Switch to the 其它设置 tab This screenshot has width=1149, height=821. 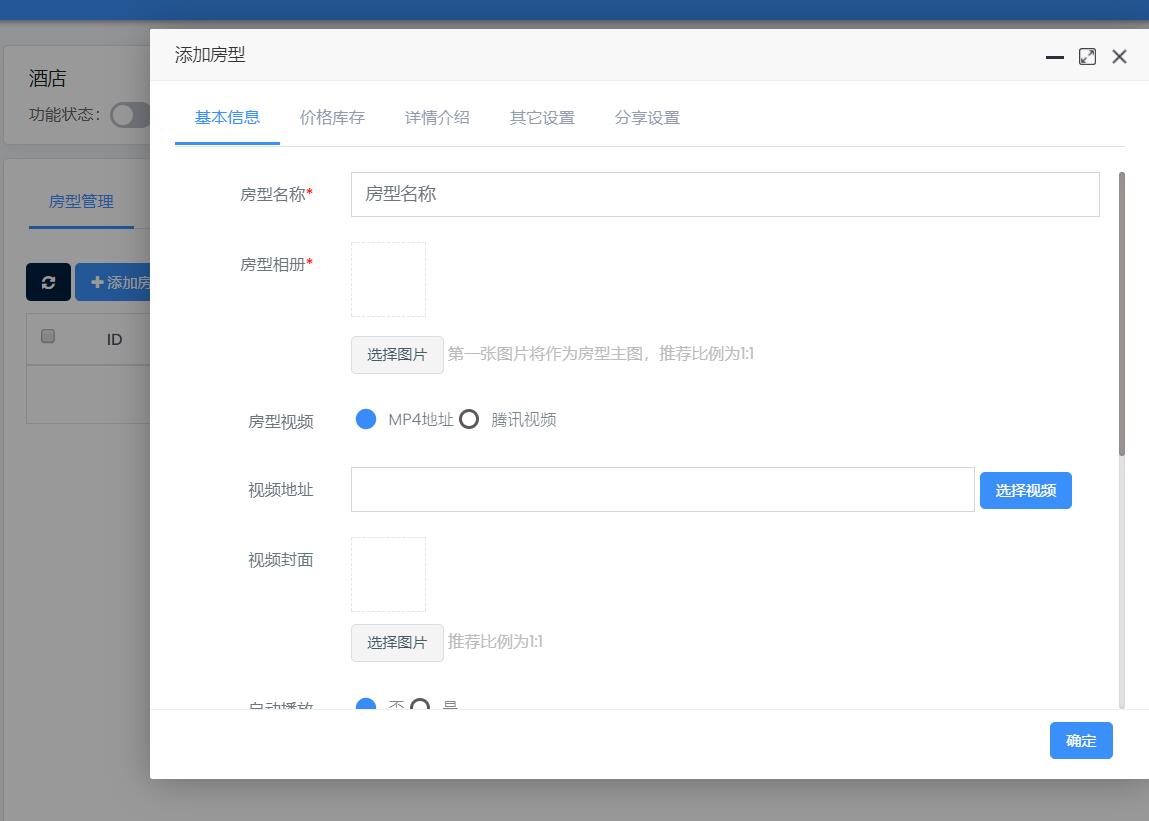(x=542, y=117)
